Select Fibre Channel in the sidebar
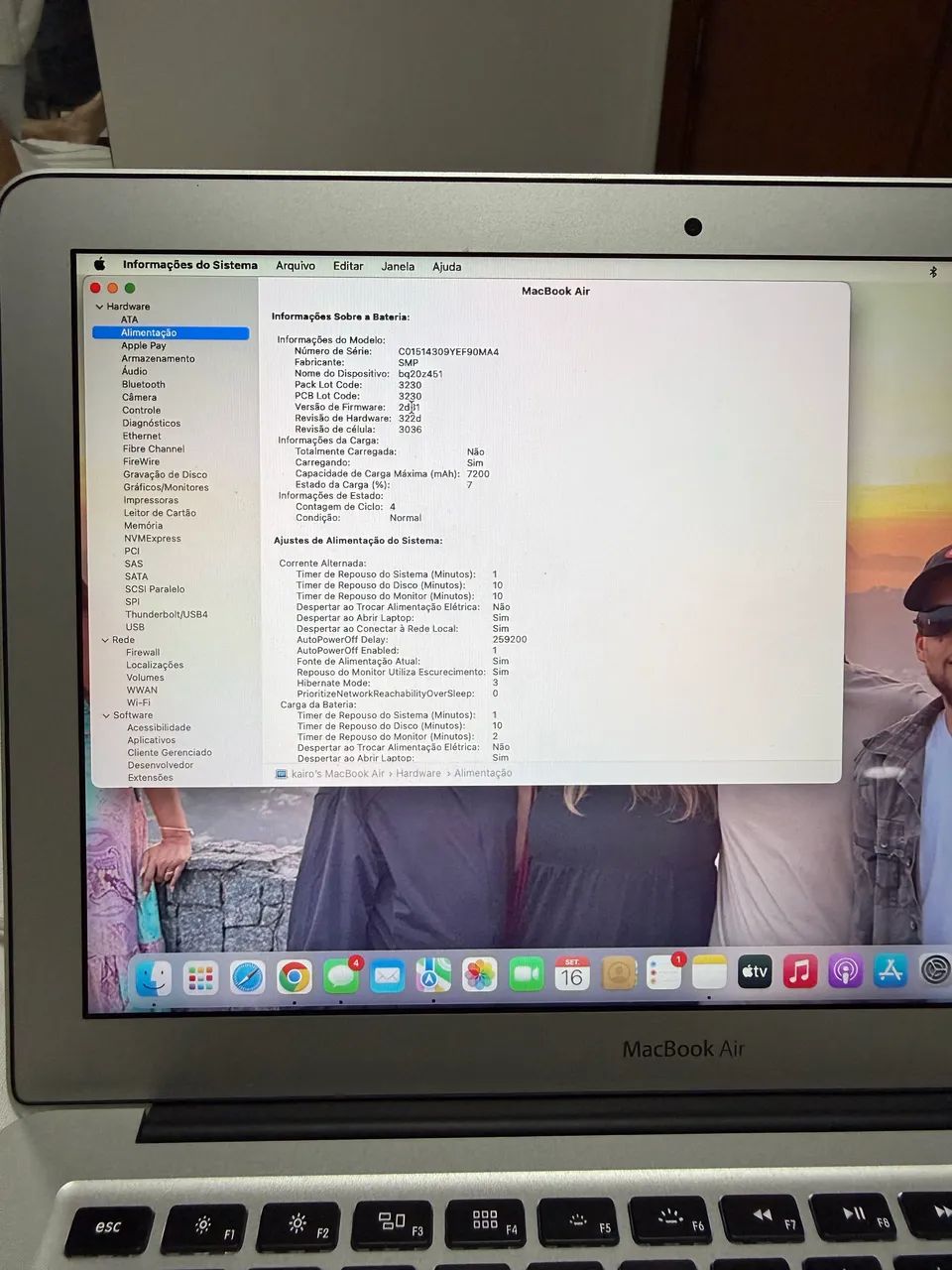Viewport: 952px width, 1270px height. coord(154,449)
